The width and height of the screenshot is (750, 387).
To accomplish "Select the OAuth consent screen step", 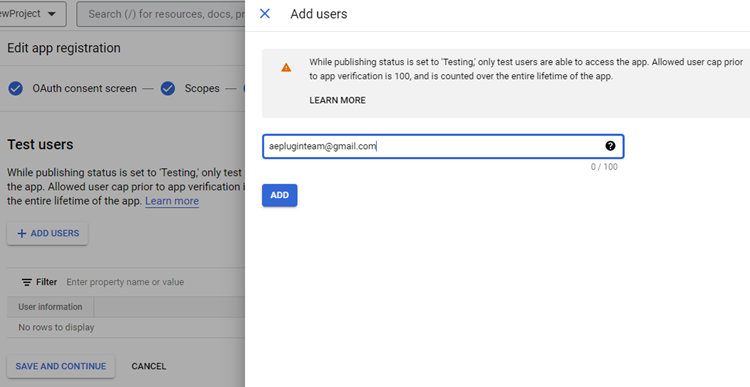I will (x=84, y=88).
